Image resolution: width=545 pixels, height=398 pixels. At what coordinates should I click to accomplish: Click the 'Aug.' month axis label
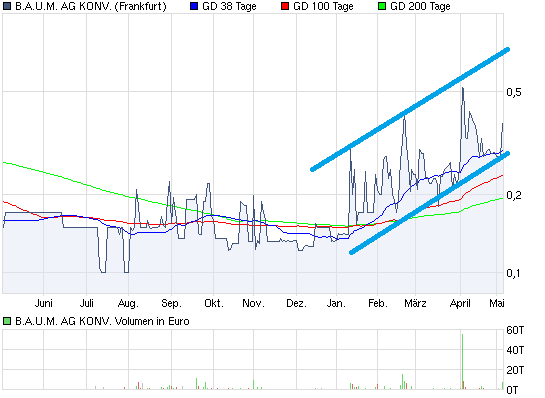[x=128, y=303]
